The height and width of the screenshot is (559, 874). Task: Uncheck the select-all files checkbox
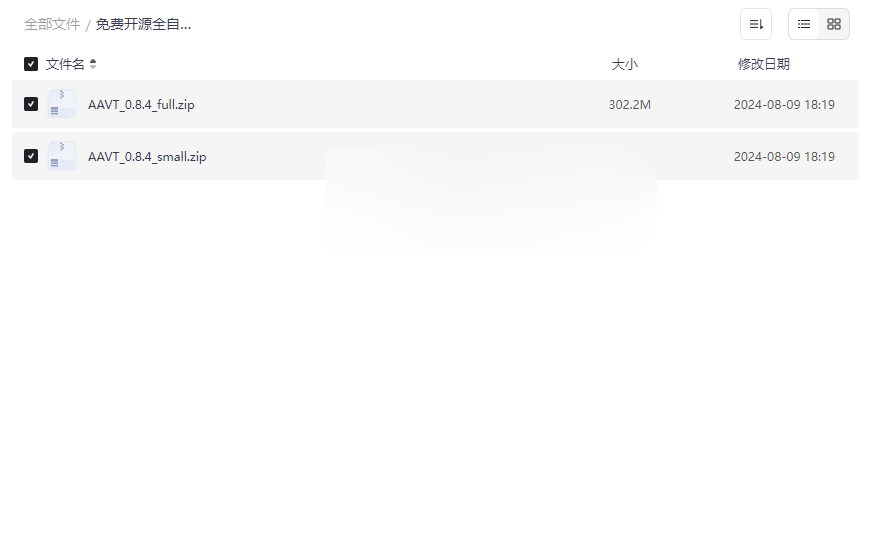pos(31,64)
